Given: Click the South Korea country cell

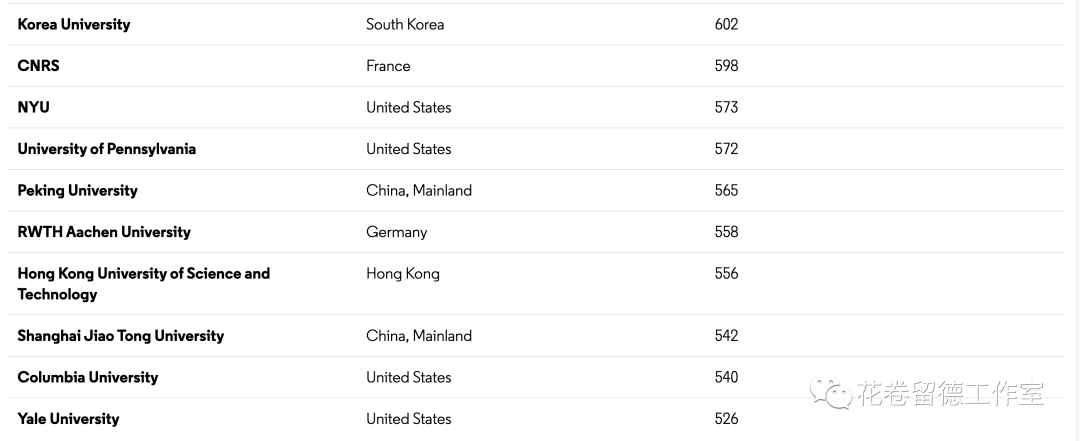Looking at the screenshot, I should pos(405,24).
